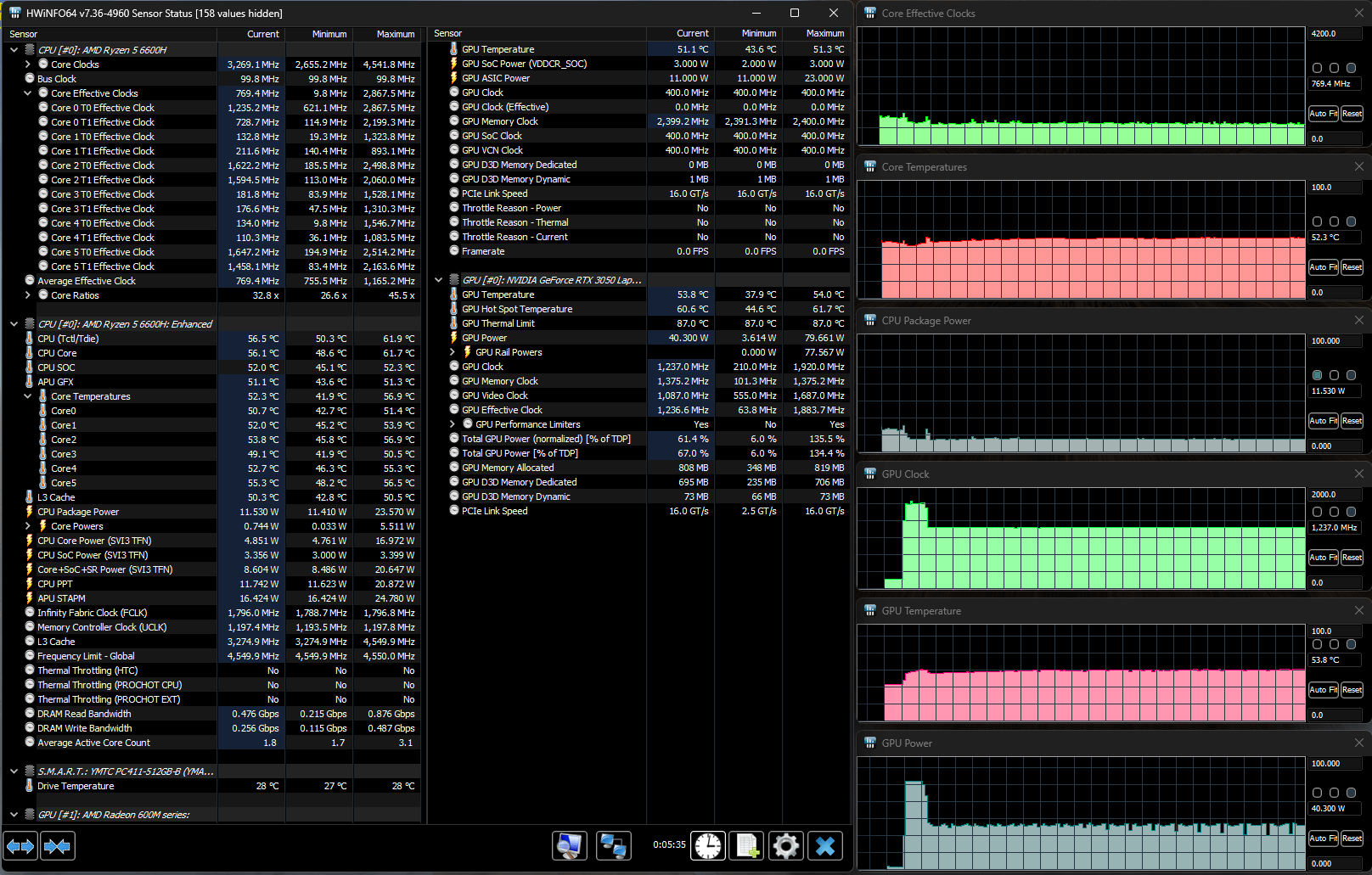Expand the Core Ratios tree row
The image size is (1372, 875).
[x=27, y=295]
